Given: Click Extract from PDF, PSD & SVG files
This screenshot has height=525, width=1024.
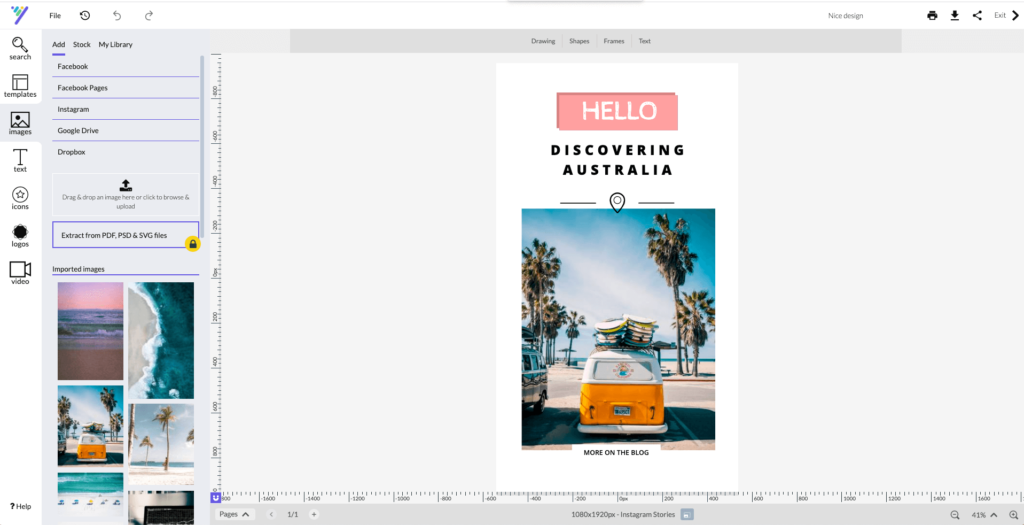Looking at the screenshot, I should coord(114,236).
